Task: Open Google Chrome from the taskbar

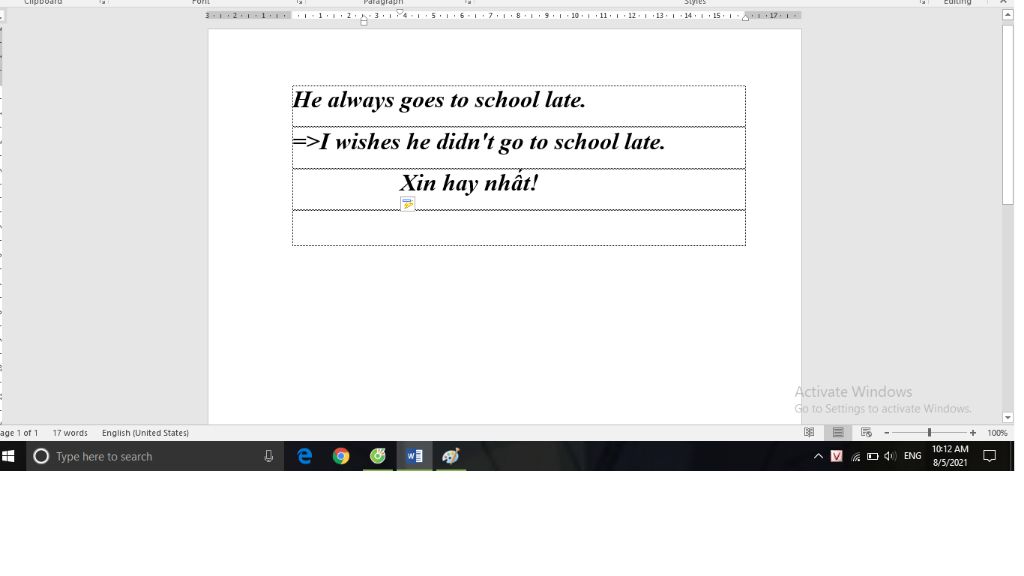Action: 341,456
